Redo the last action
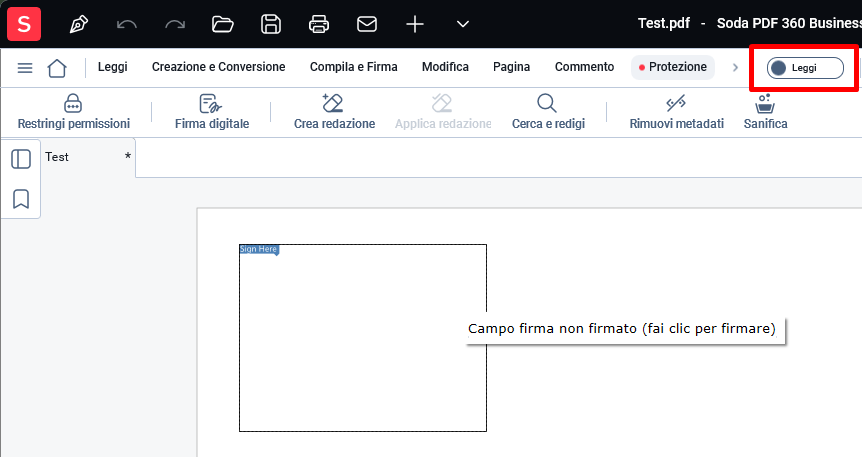The width and height of the screenshot is (862, 457). [x=175, y=24]
